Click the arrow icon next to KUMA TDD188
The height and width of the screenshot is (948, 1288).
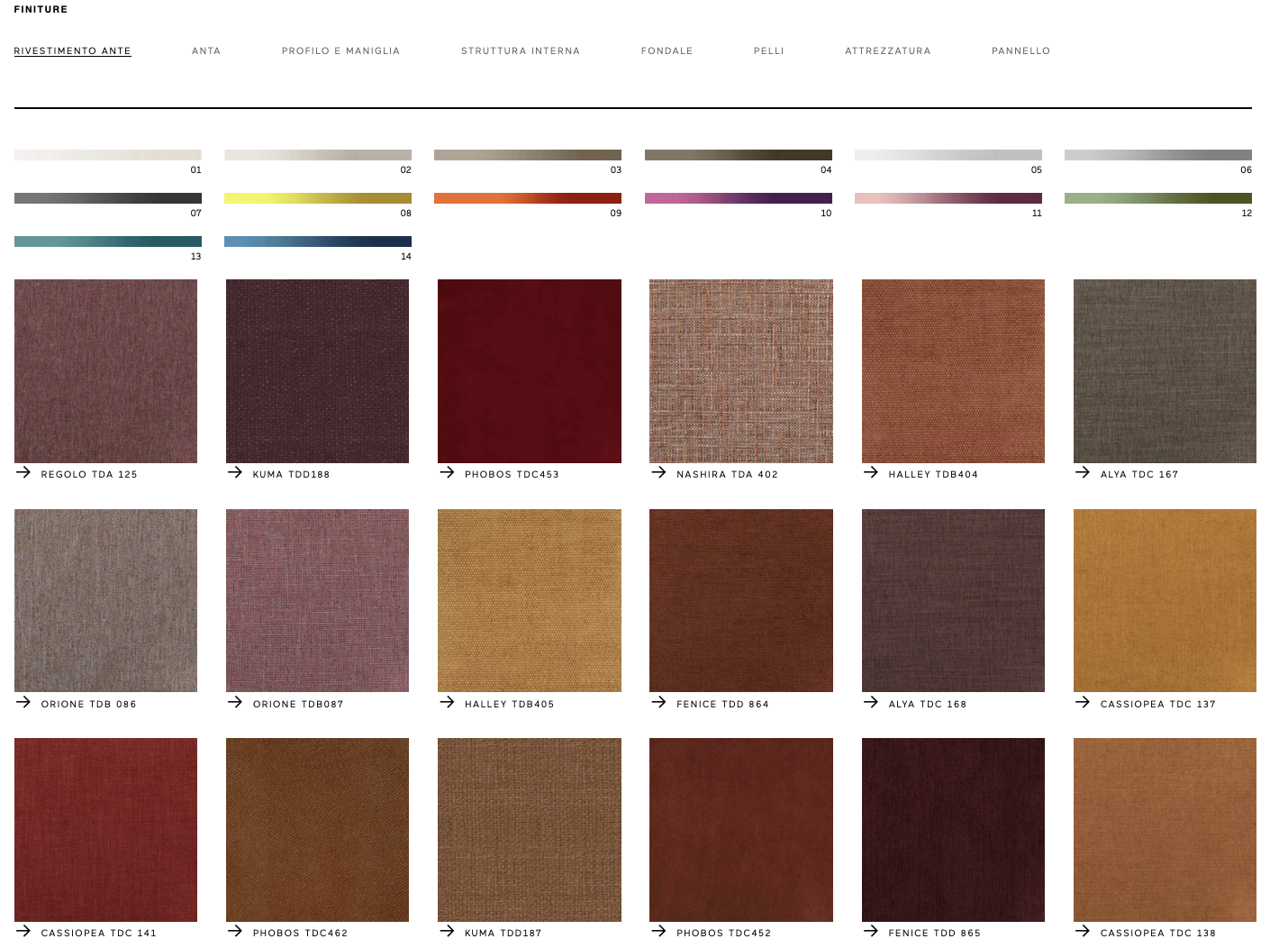coord(235,472)
